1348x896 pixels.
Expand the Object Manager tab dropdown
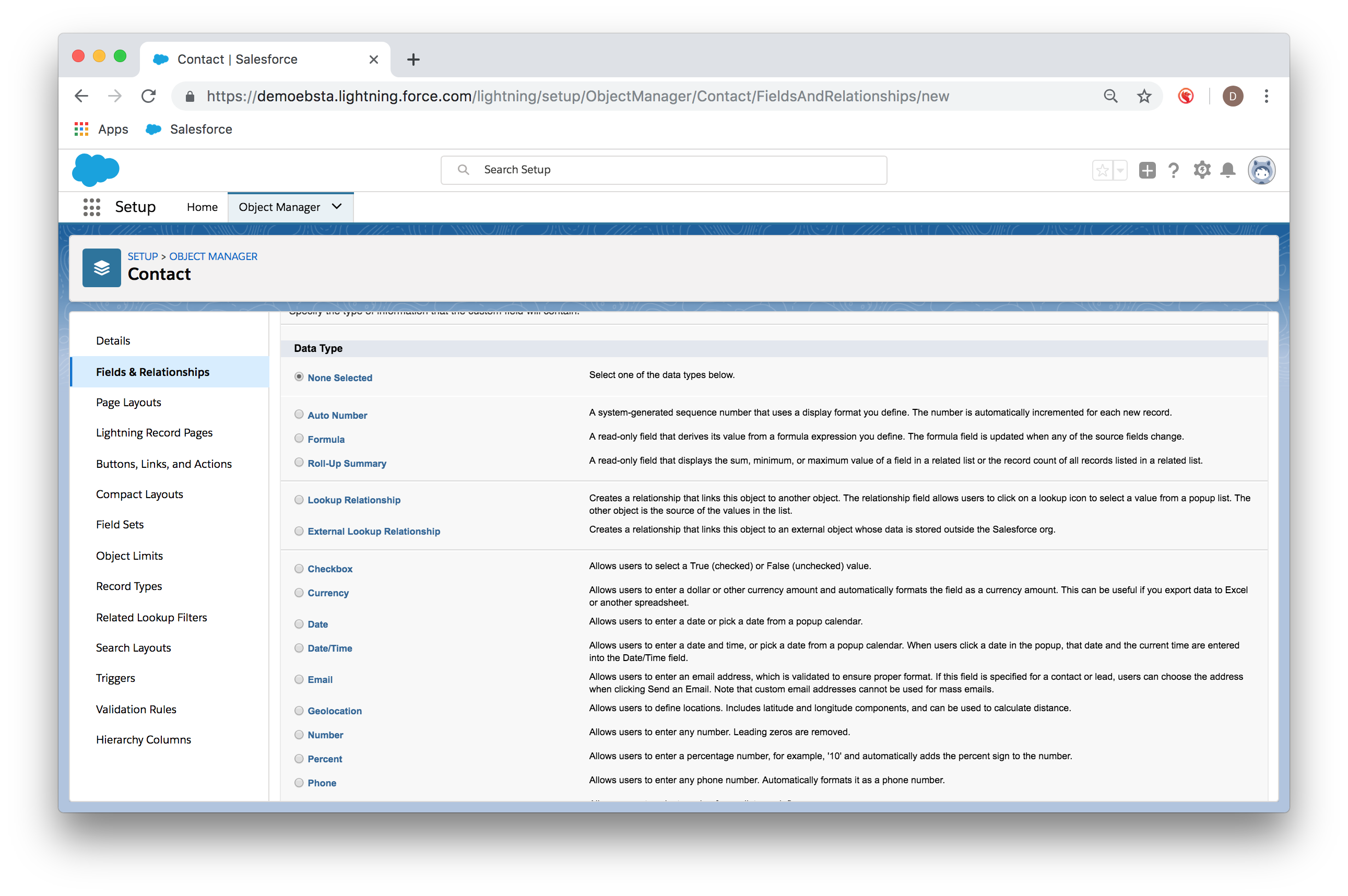click(x=337, y=207)
